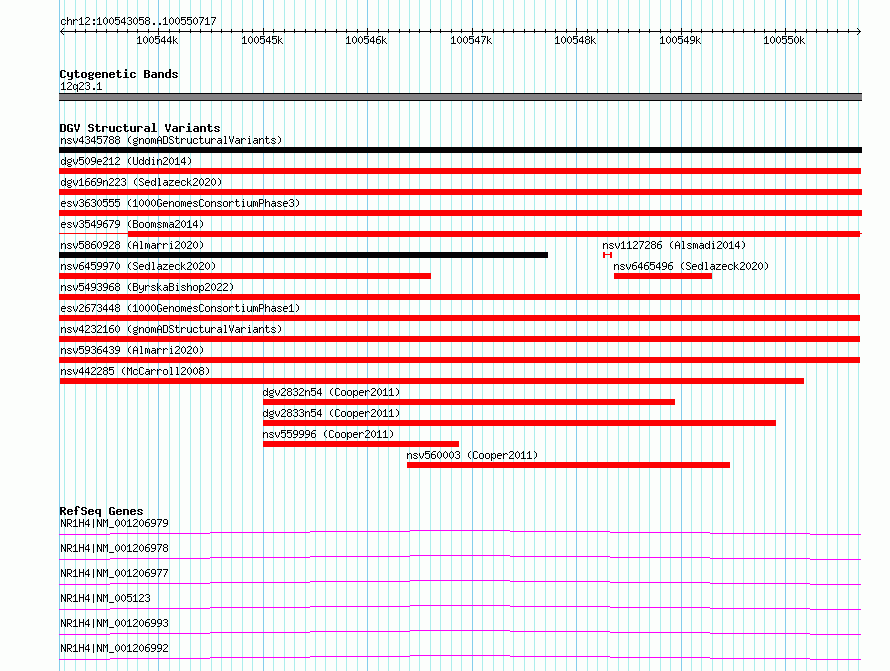
Task: Click the red bar under nsv5493968
Action: pos(460,297)
